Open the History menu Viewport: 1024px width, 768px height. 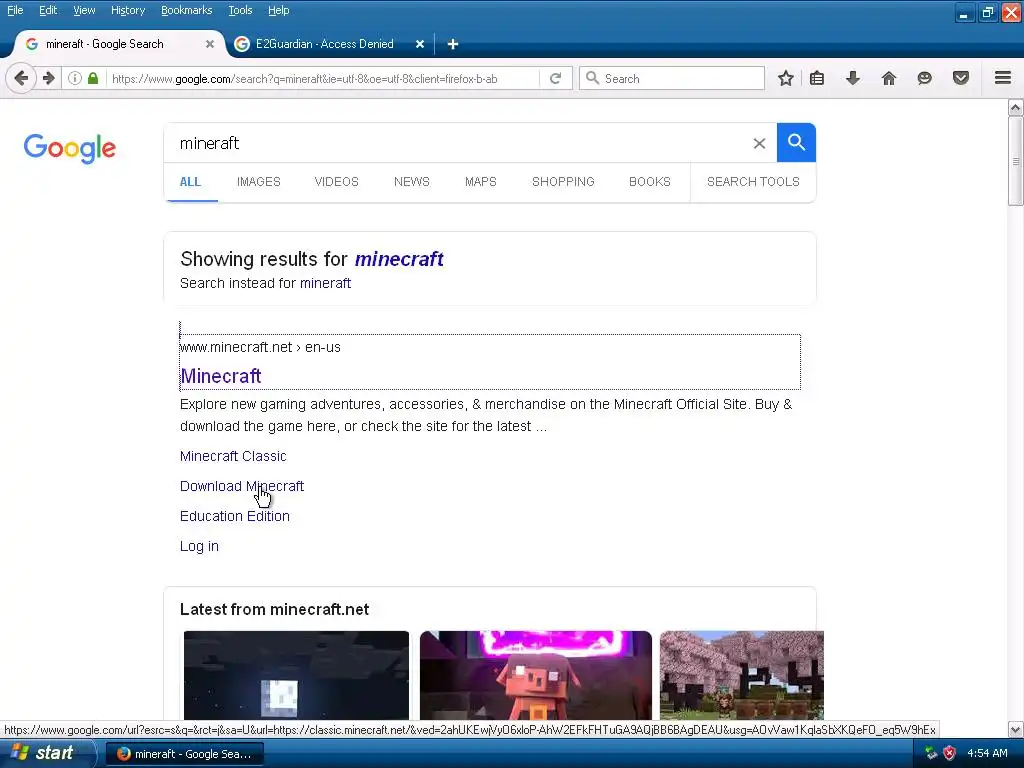(x=128, y=10)
